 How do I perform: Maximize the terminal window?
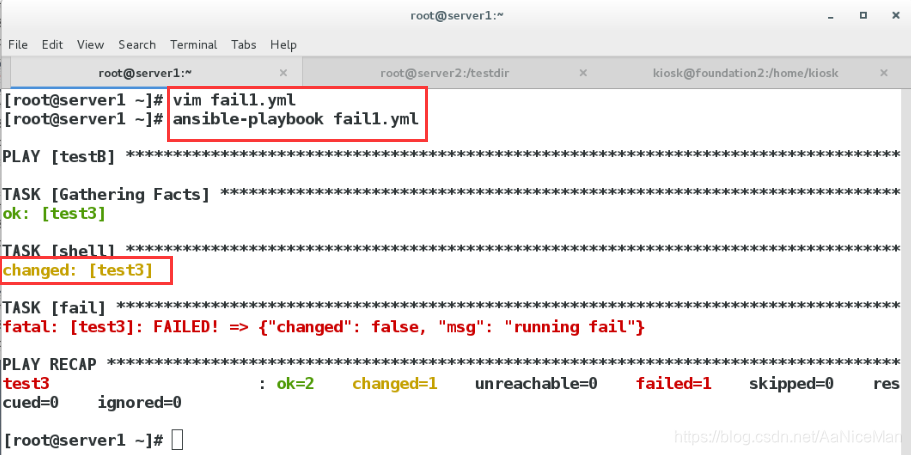(863, 16)
